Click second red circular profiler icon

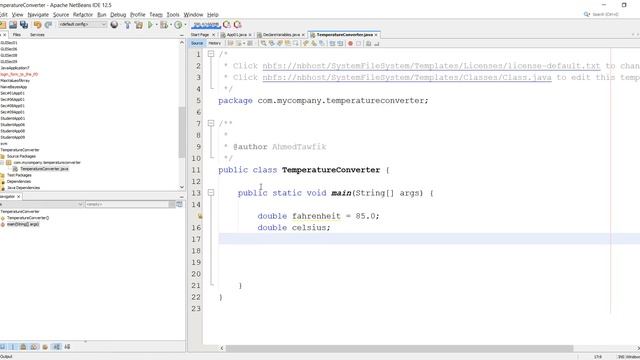(237, 25)
